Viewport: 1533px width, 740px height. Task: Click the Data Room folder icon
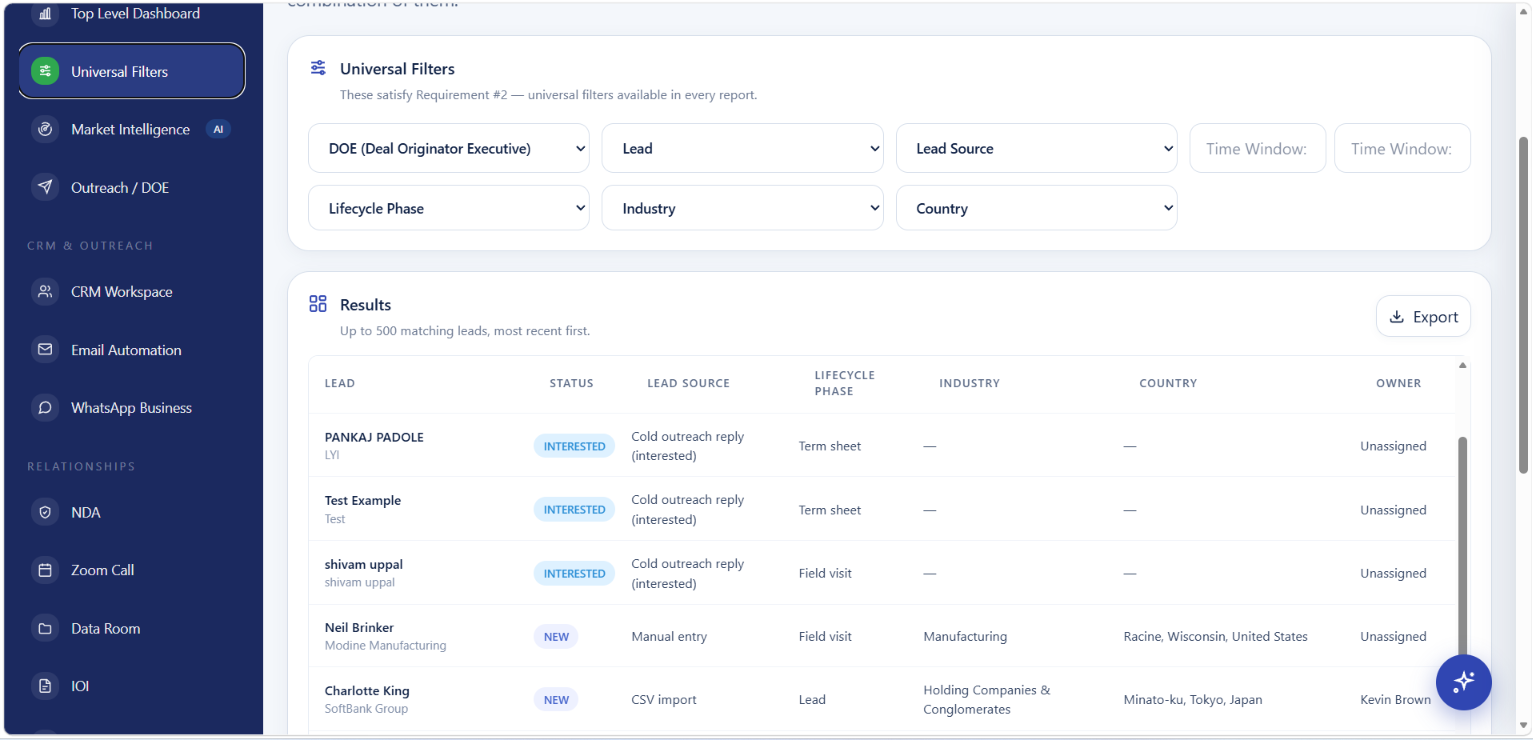tap(45, 628)
